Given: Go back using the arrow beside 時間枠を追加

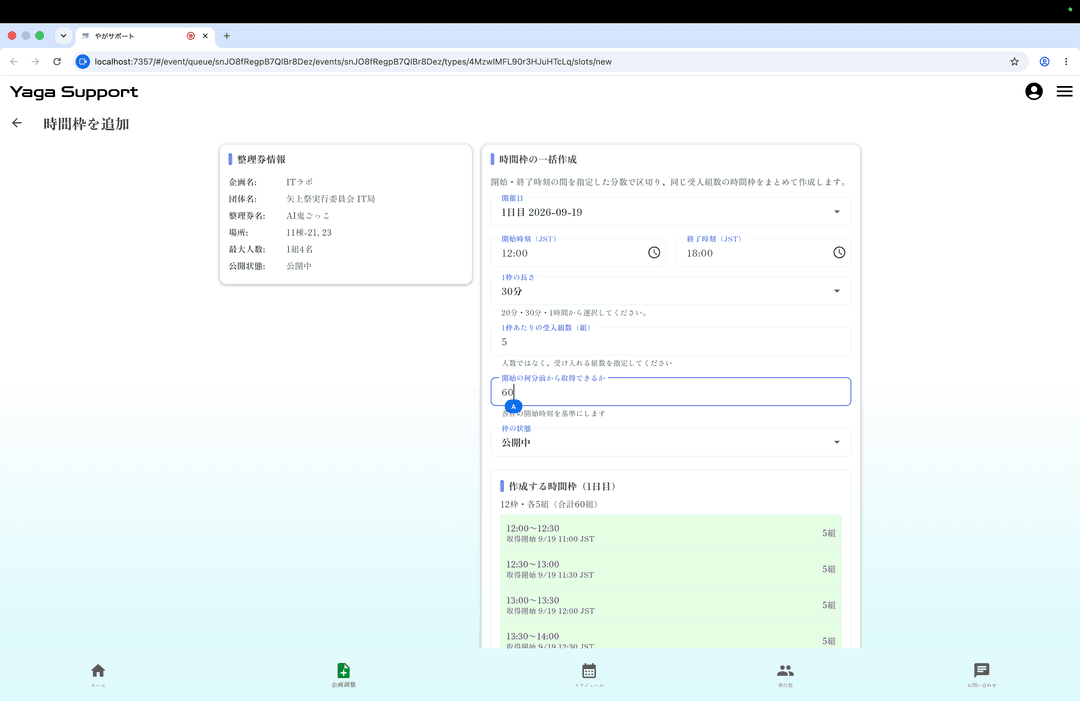Looking at the screenshot, I should click(x=17, y=123).
